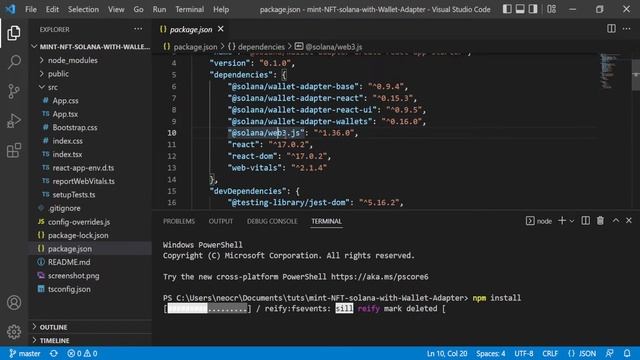
Task: Open the Help menu
Action: tap(221, 9)
